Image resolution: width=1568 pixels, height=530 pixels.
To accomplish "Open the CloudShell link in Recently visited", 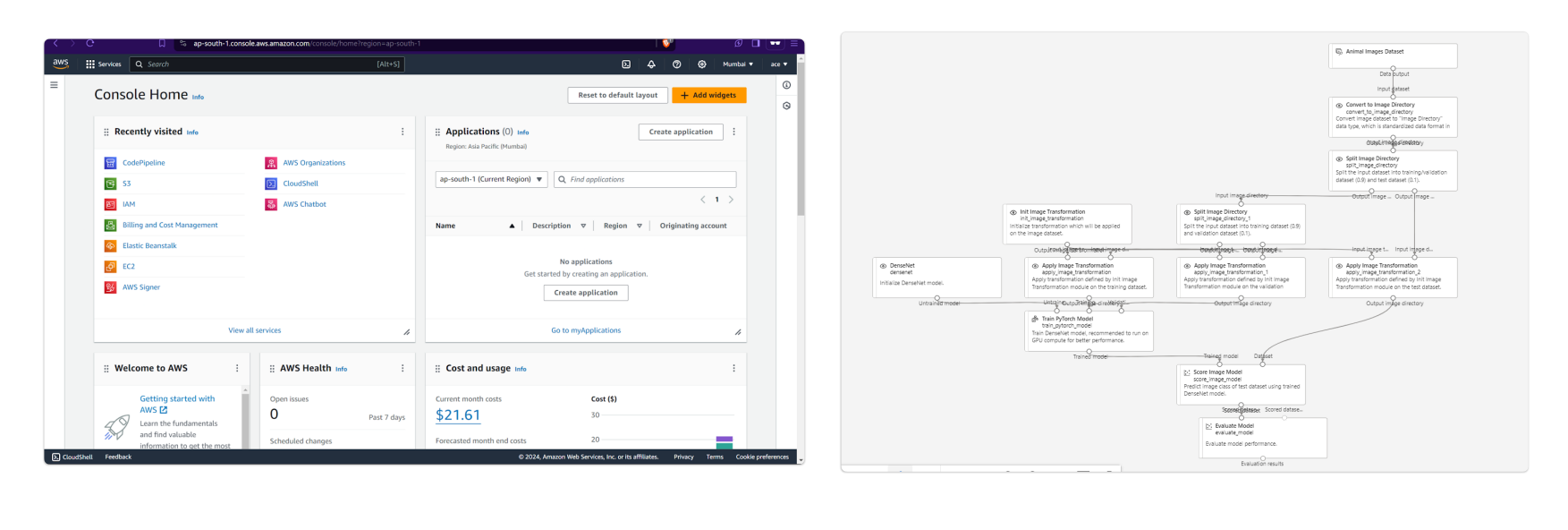I will (x=301, y=184).
